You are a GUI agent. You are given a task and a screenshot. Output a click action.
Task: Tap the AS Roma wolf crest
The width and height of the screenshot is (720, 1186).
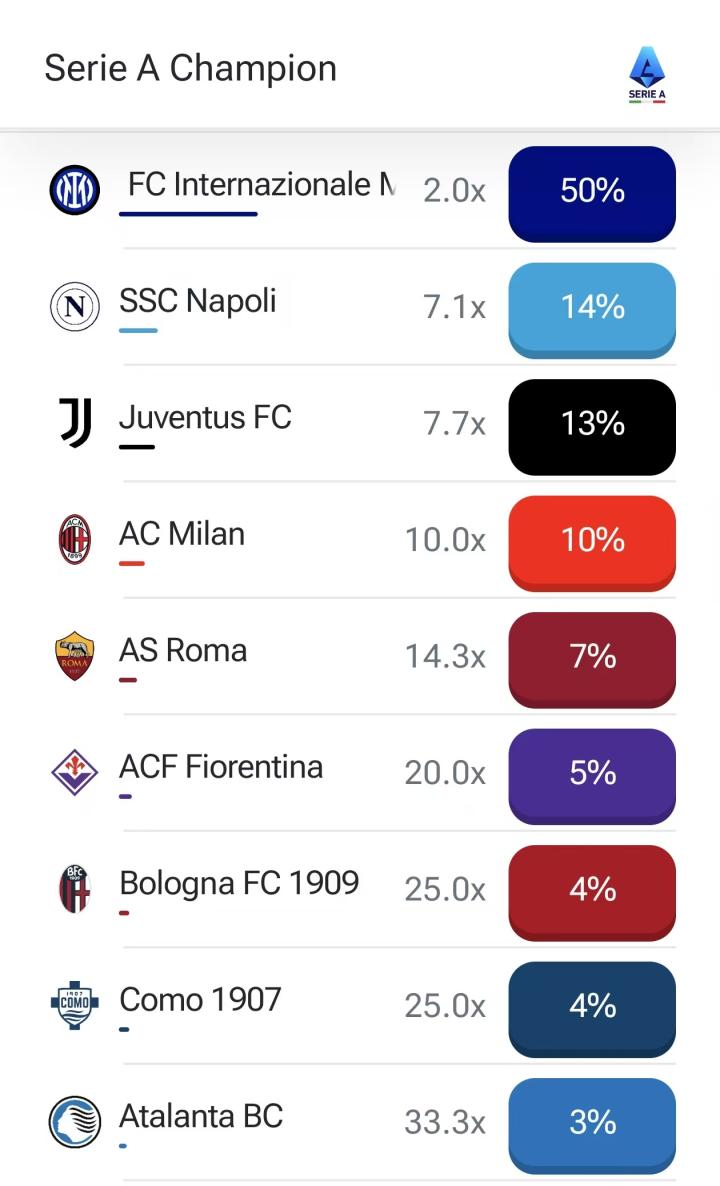point(75,656)
